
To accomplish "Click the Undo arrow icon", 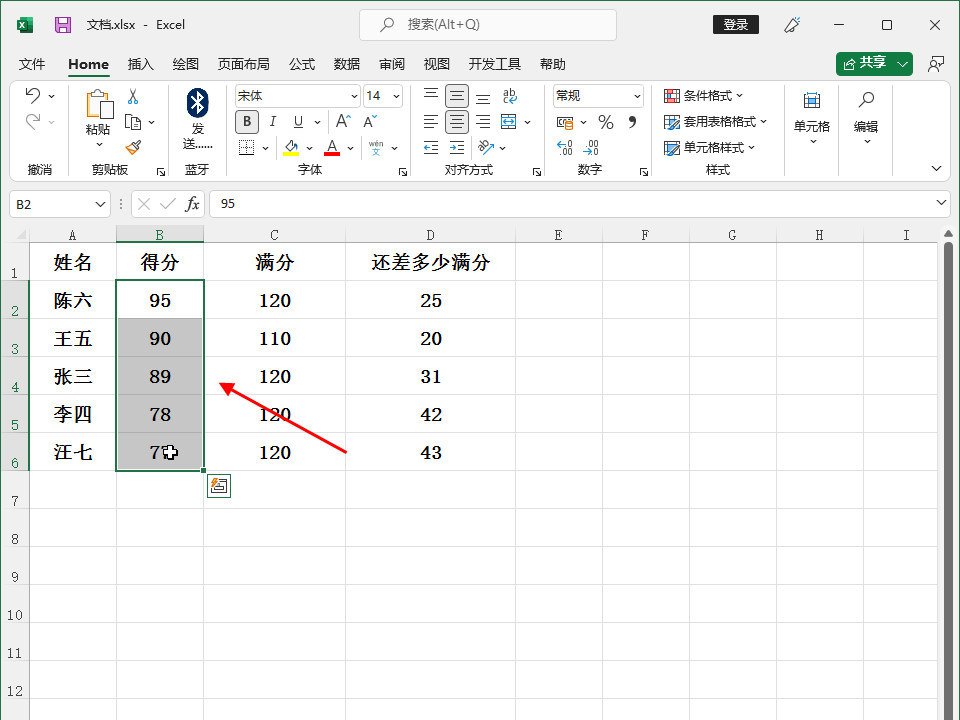I will (x=33, y=96).
